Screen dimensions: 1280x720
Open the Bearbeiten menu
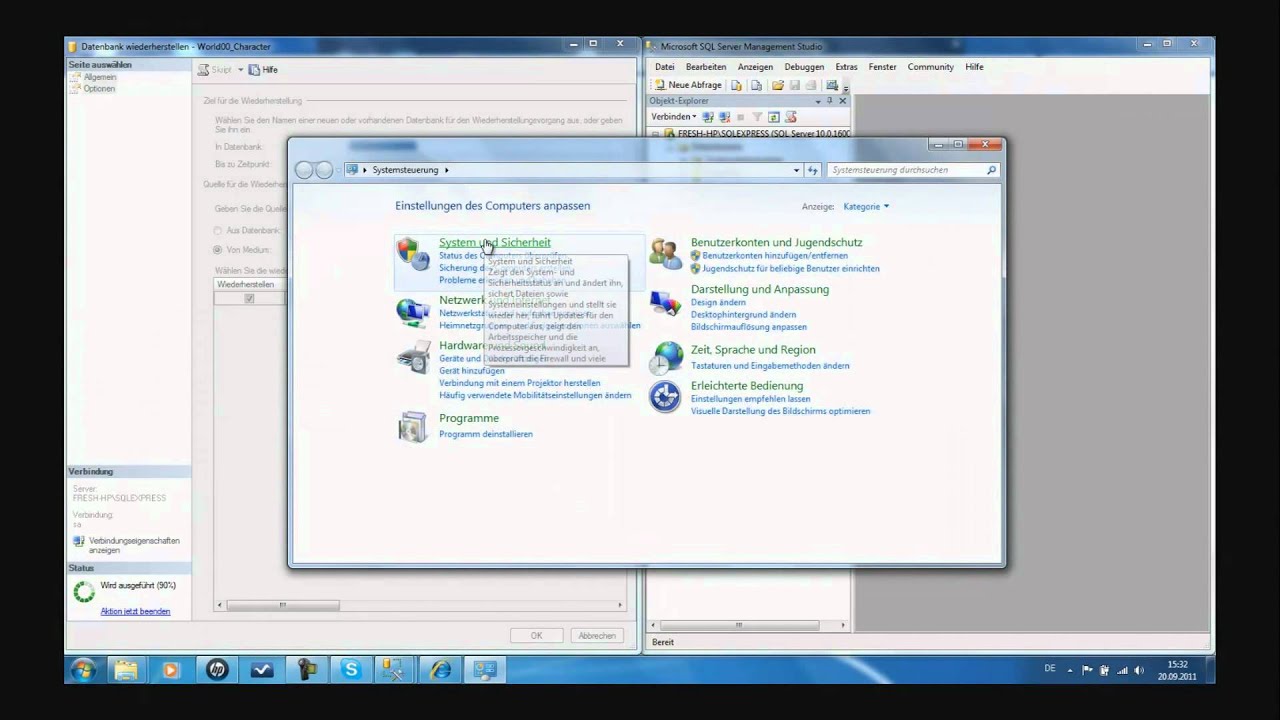coord(706,67)
